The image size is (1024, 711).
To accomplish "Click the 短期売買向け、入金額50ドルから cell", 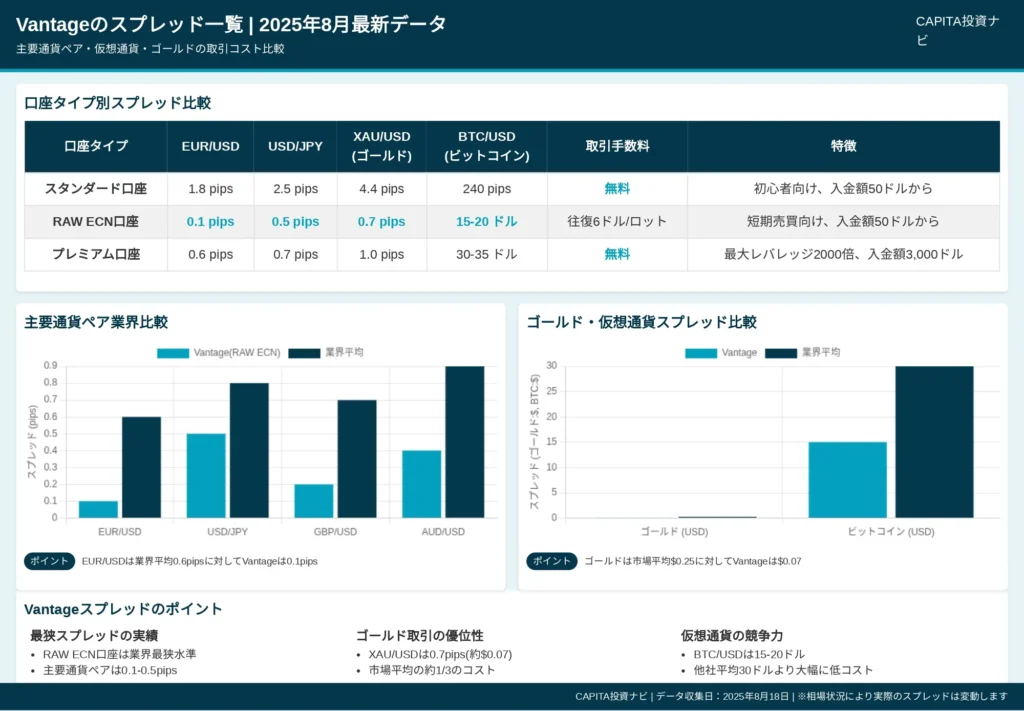I will (843, 221).
